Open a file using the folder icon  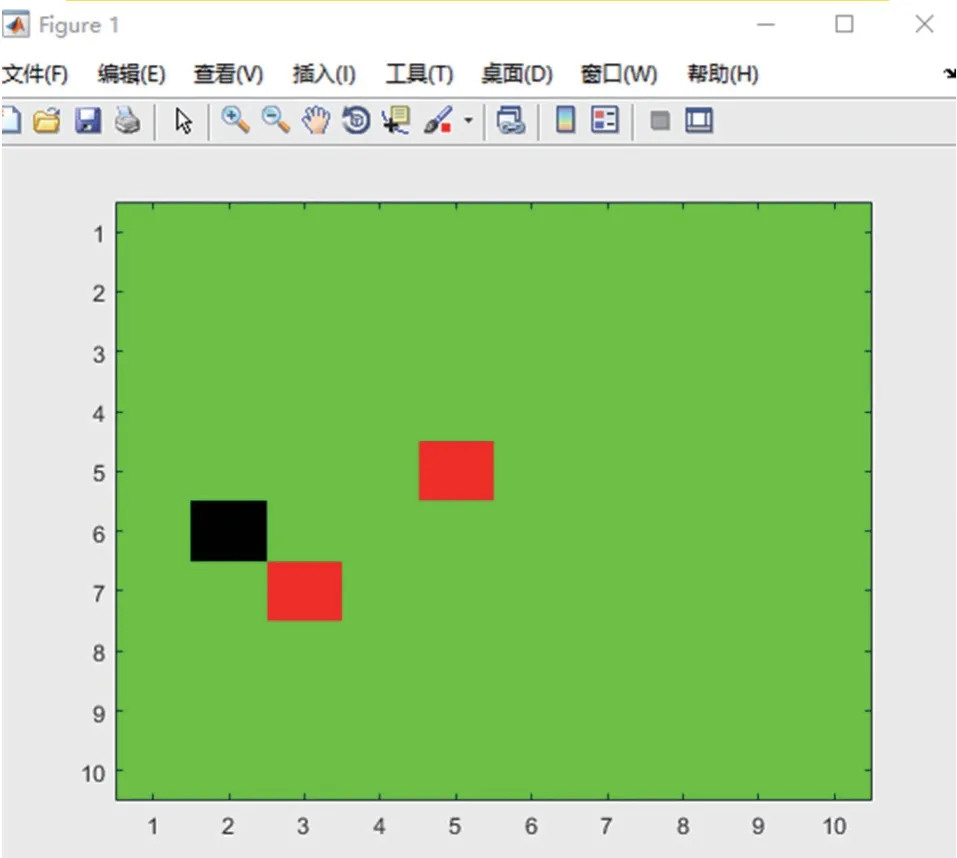click(47, 120)
